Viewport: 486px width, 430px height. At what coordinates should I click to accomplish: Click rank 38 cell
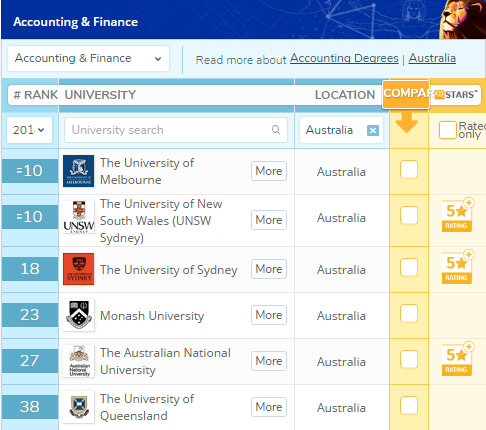30,407
